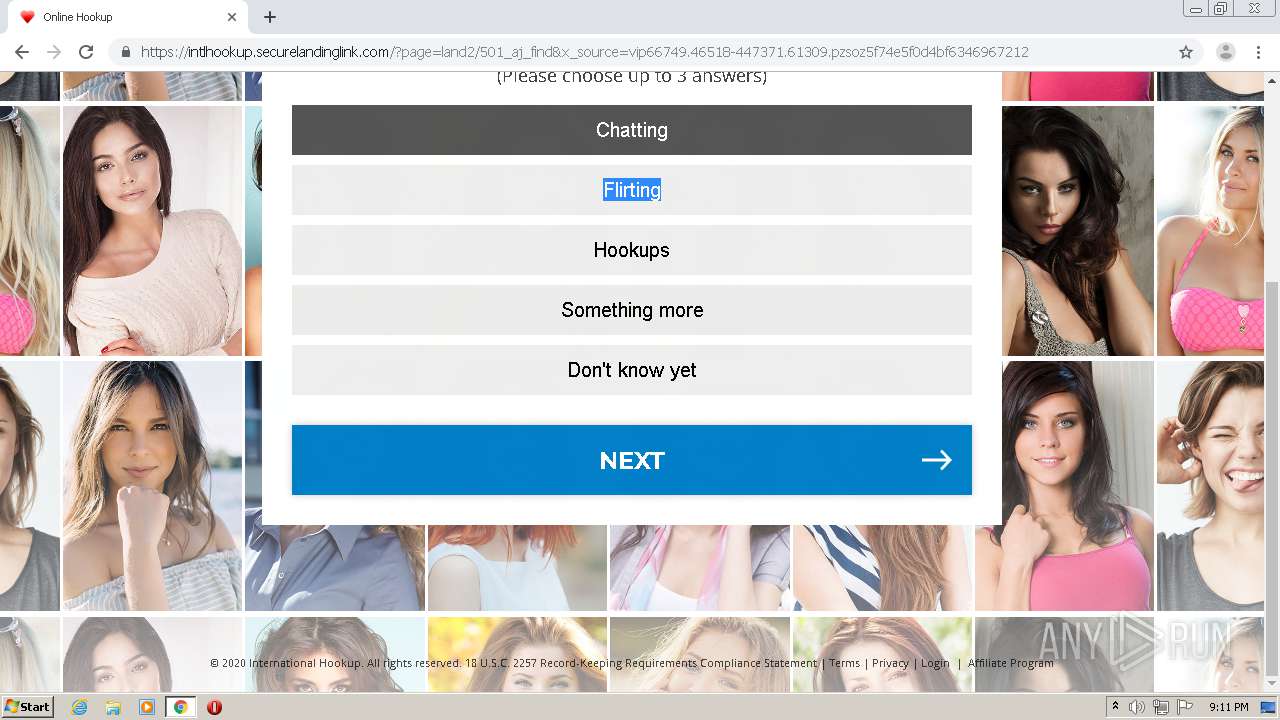This screenshot has height=720, width=1280.
Task: Click the 9:11 PM clock
Action: (1229, 707)
